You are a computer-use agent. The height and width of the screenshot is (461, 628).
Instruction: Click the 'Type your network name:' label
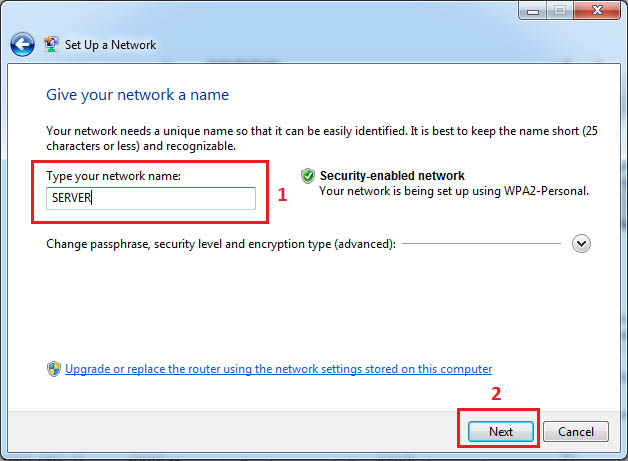pyautogui.click(x=112, y=176)
